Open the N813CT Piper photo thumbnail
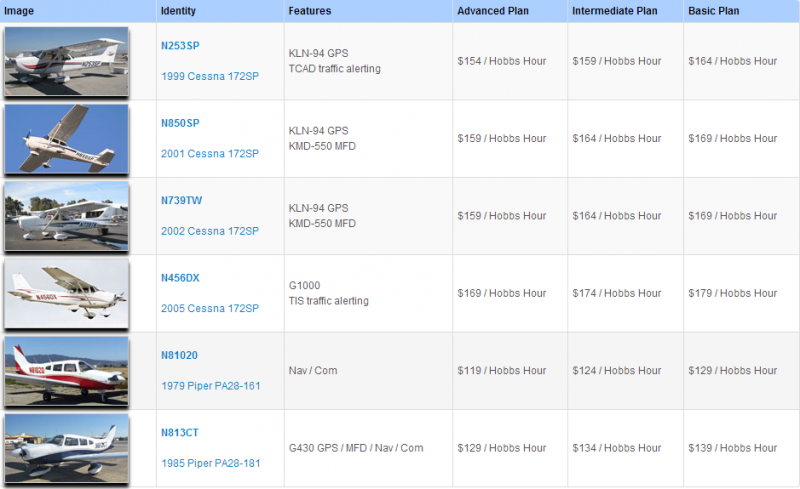Viewport: 800px width, 489px height. pos(66,448)
